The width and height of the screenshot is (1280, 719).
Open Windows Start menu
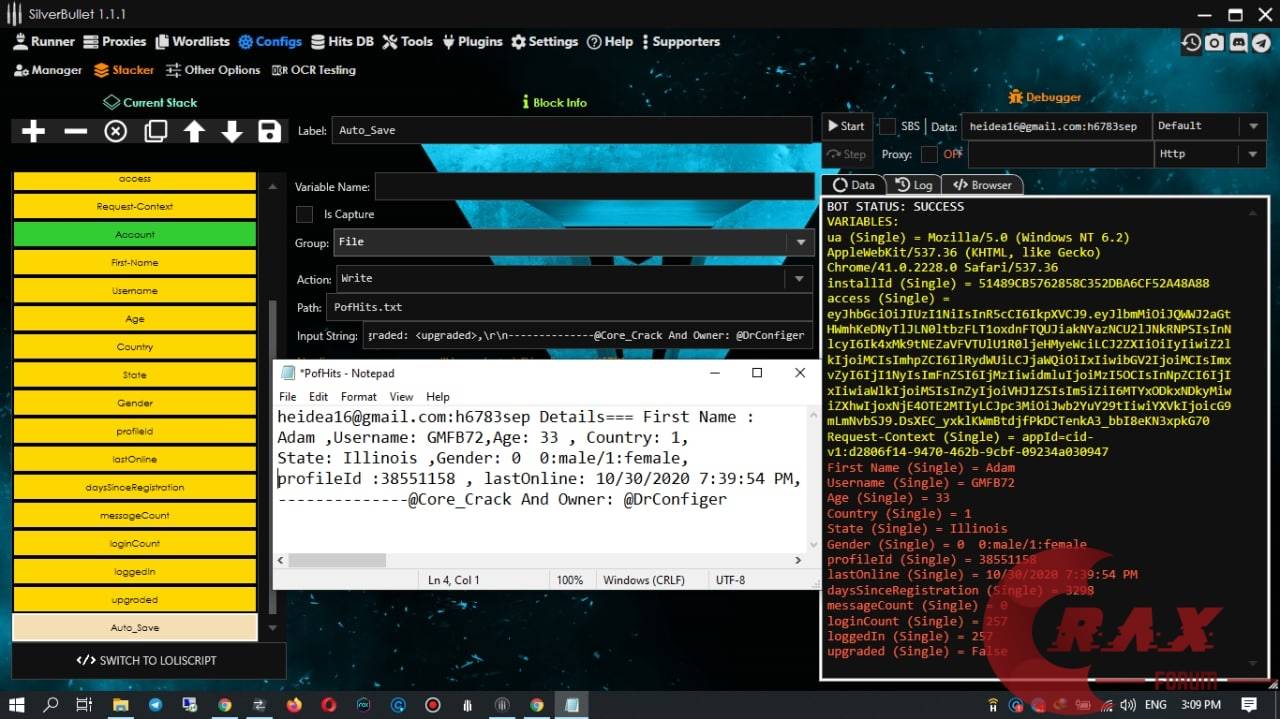point(17,705)
